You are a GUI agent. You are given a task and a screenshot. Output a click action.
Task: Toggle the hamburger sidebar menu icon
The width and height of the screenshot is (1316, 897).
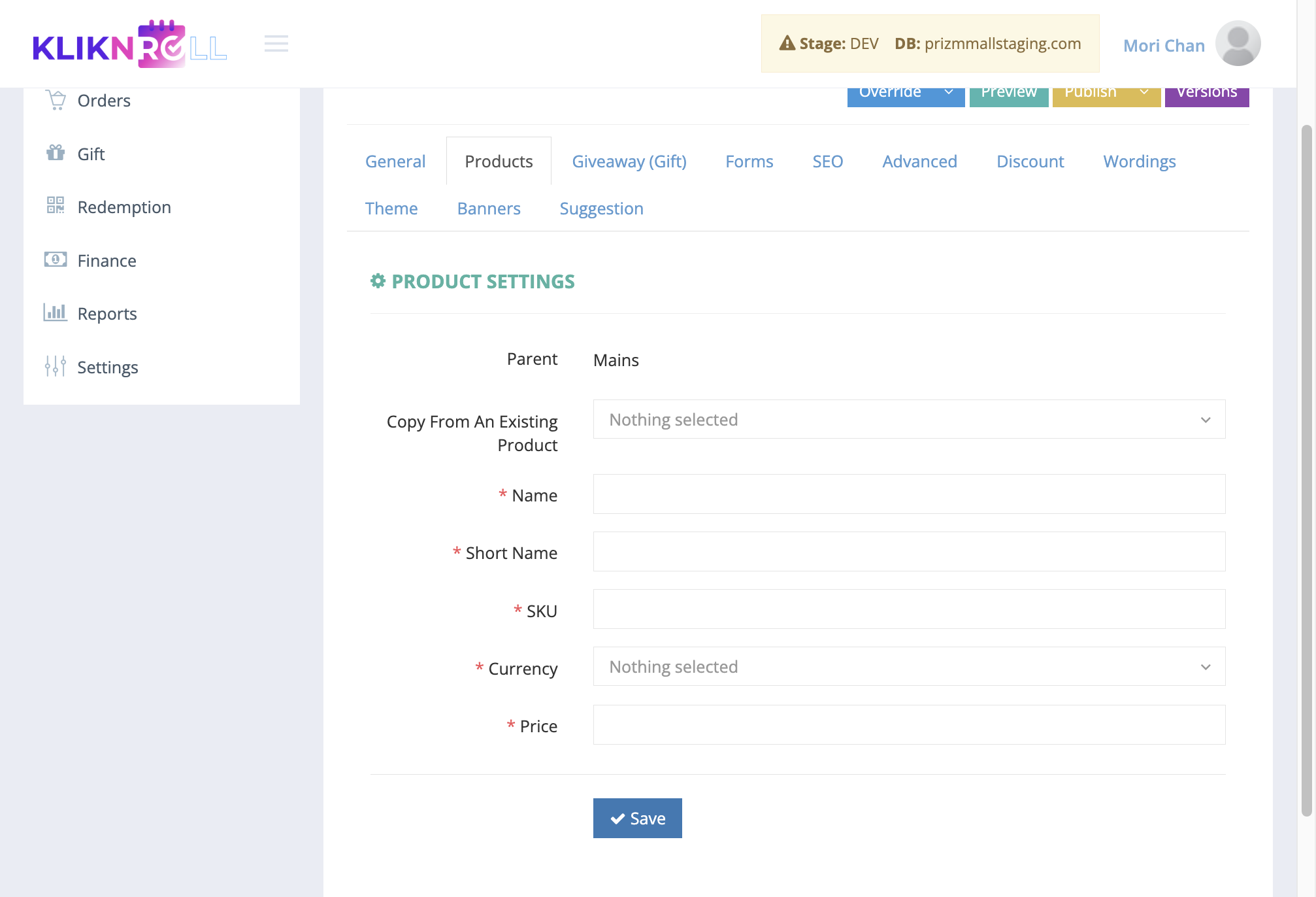(276, 44)
